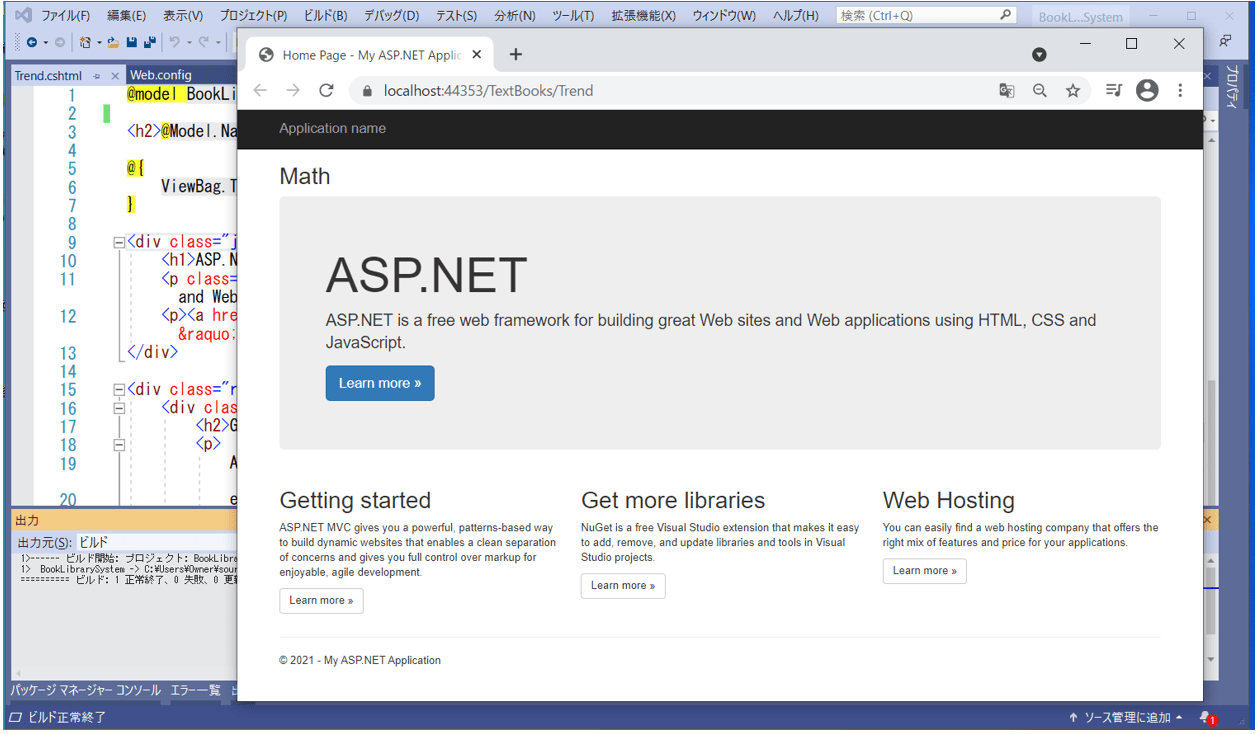1258x734 pixels.
Task: Collapse the div block at line 16
Action: point(119,408)
